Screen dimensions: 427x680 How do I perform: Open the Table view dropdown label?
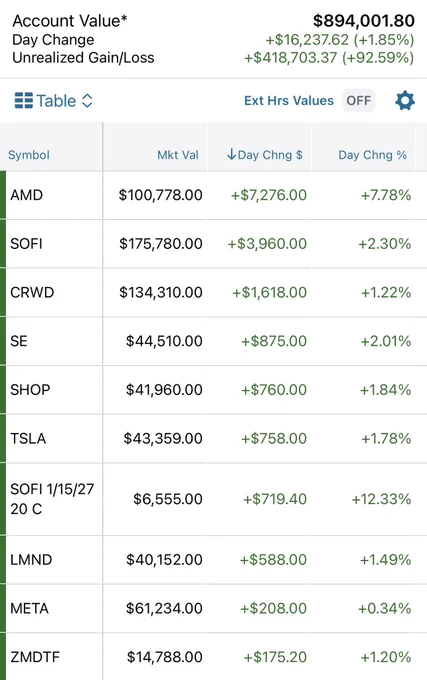click(56, 101)
